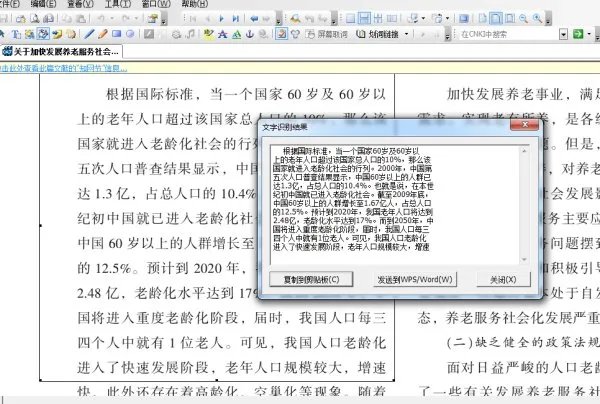The image size is (600, 404).
Task: Open the 查看(V) menu
Action: pyautogui.click(x=80, y=4)
